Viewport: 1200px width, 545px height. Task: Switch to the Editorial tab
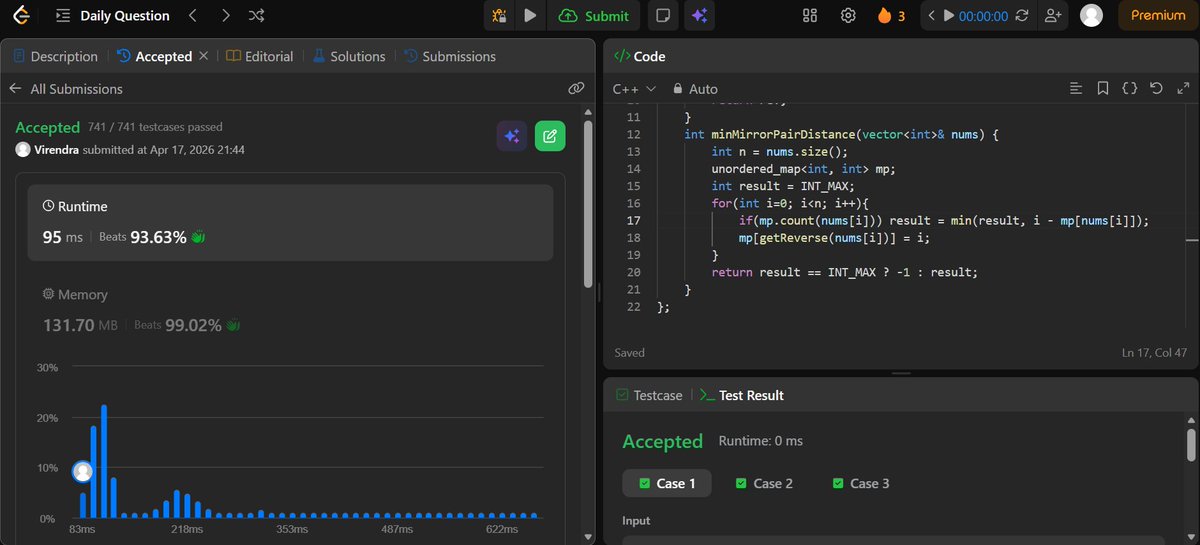coord(260,56)
